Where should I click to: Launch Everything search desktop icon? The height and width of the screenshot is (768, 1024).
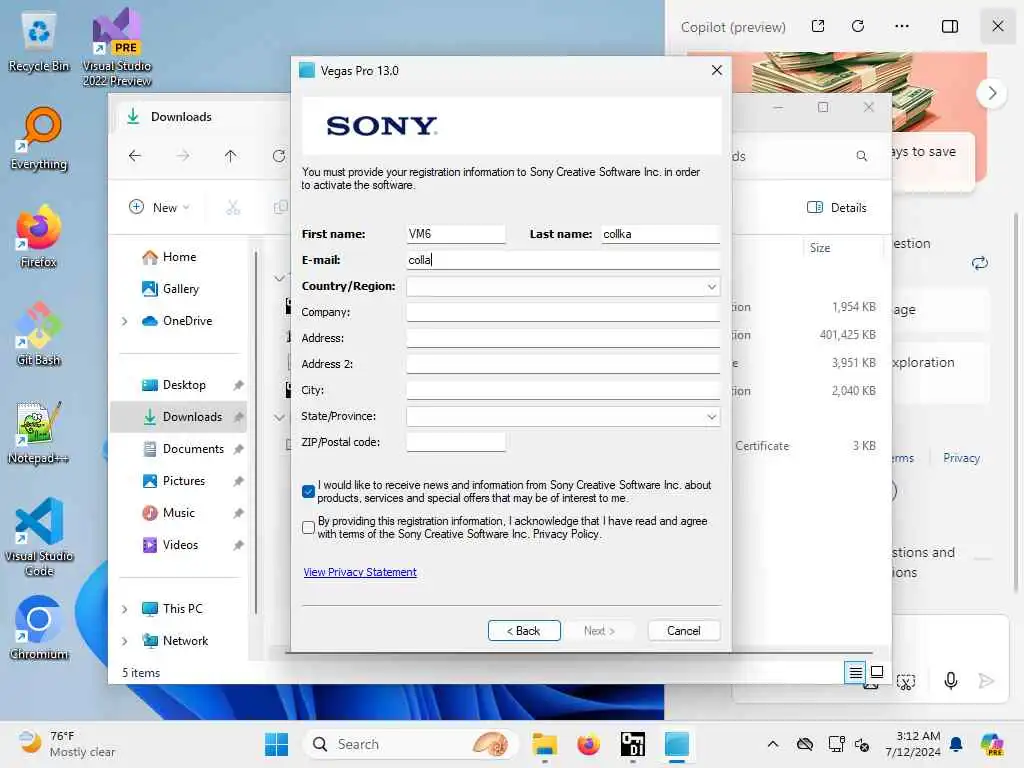point(39,138)
